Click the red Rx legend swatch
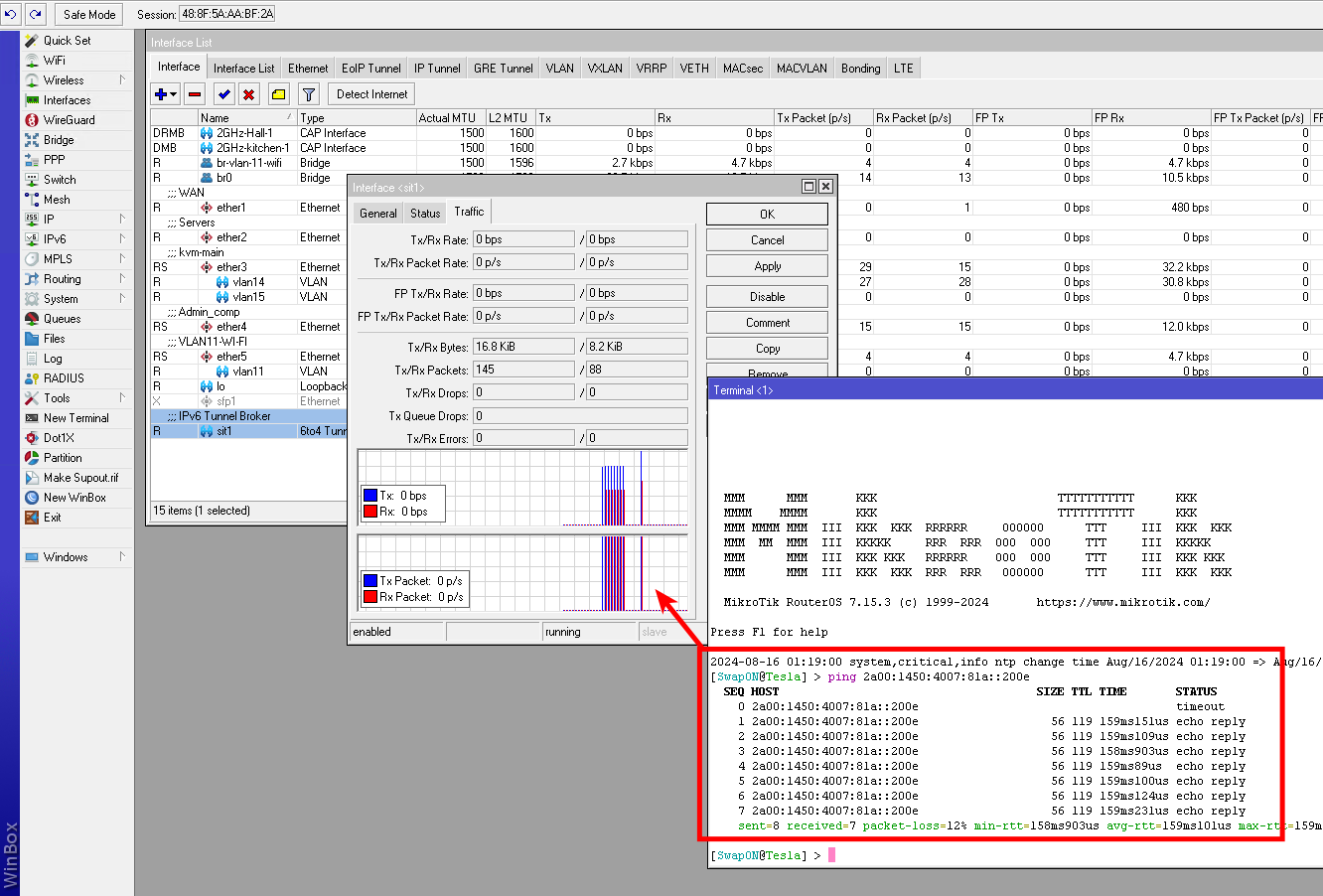The height and width of the screenshot is (896, 1323). pos(370,512)
